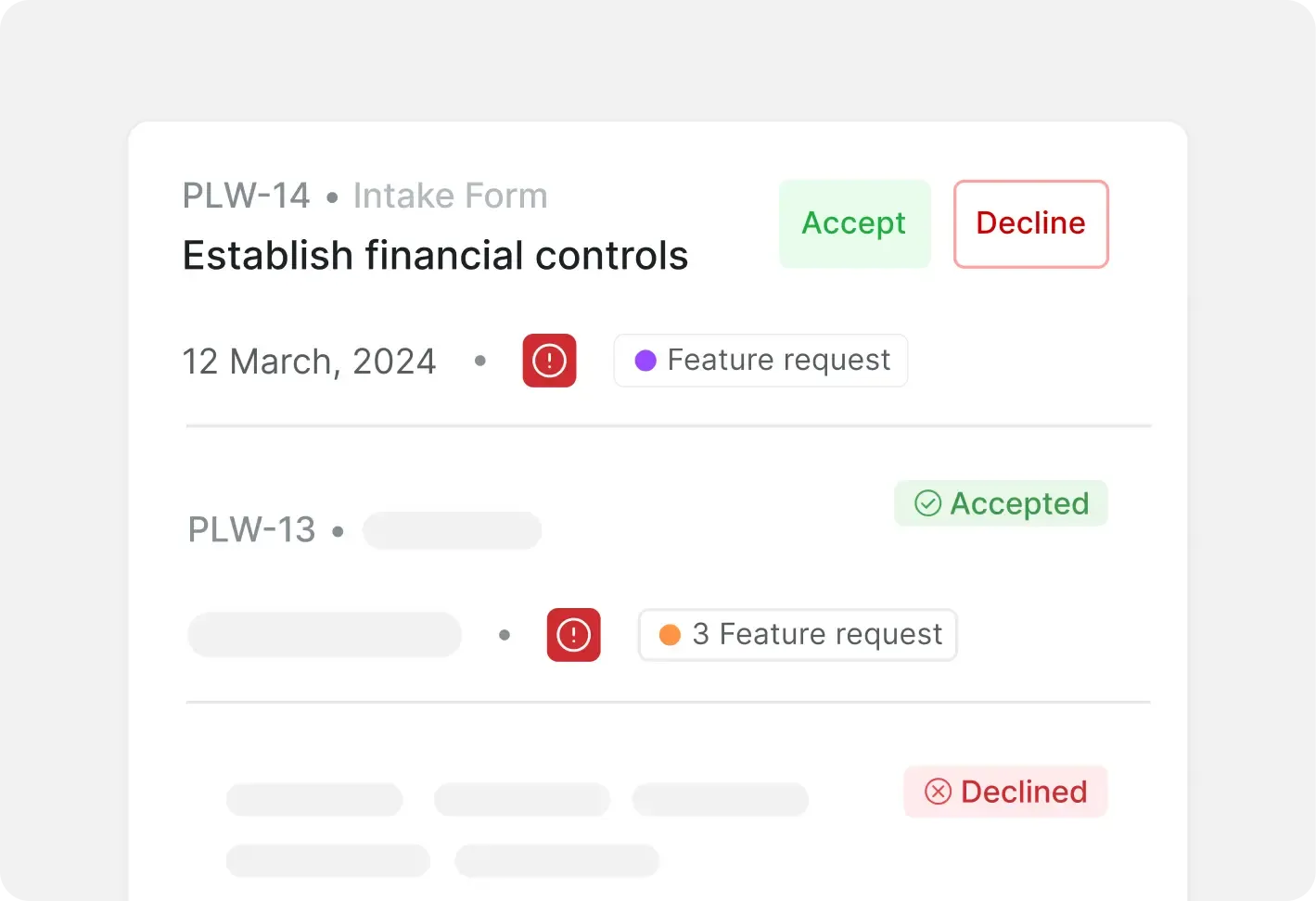Click the placeholder source pill next to PLW-13
Screen dimensions: 1316x901
(x=452, y=530)
